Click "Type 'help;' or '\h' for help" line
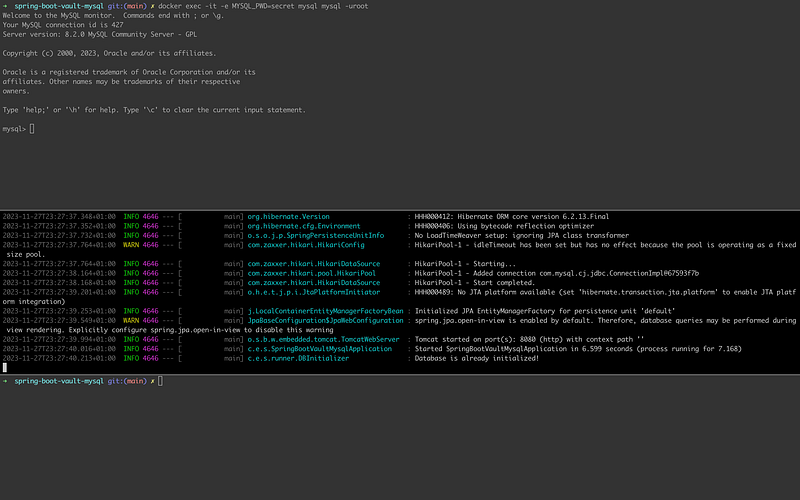This screenshot has width=800, height=500. (x=154, y=110)
